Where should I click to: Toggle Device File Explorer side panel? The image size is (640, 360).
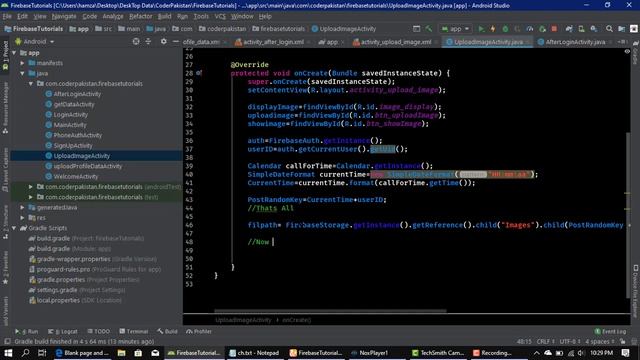coord(636,291)
